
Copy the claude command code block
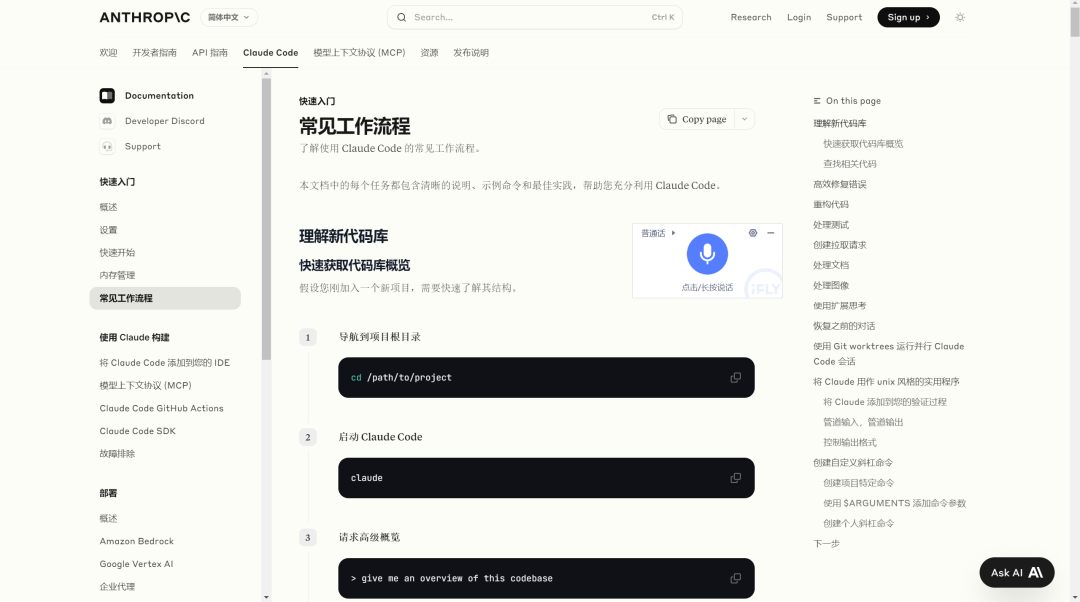pos(736,478)
